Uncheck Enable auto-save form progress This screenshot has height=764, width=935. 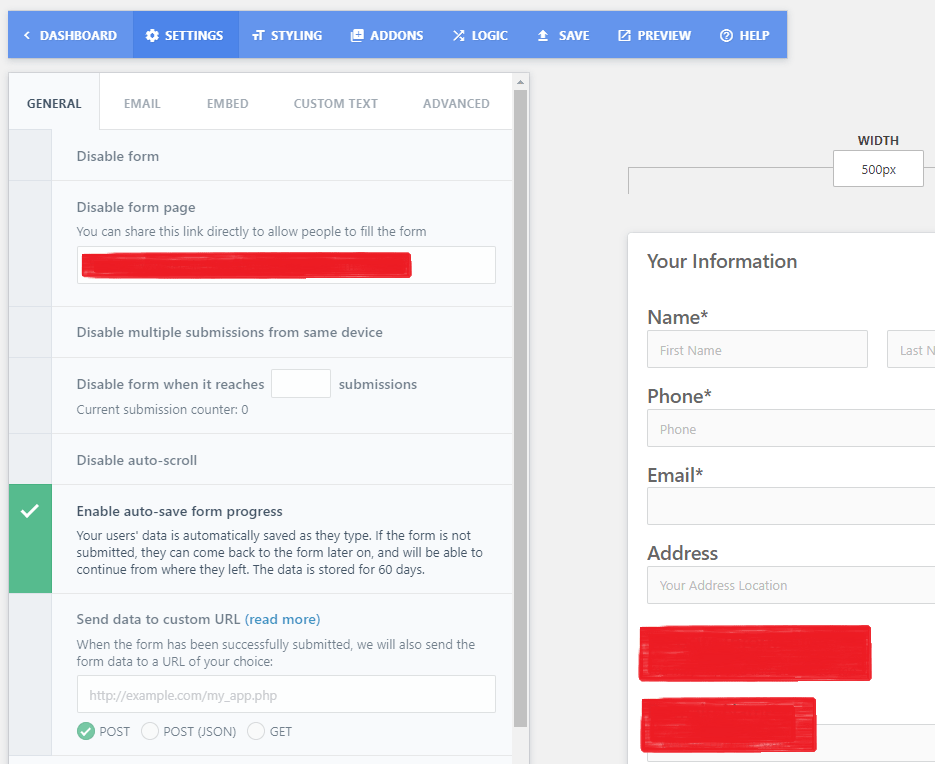pyautogui.click(x=30, y=539)
